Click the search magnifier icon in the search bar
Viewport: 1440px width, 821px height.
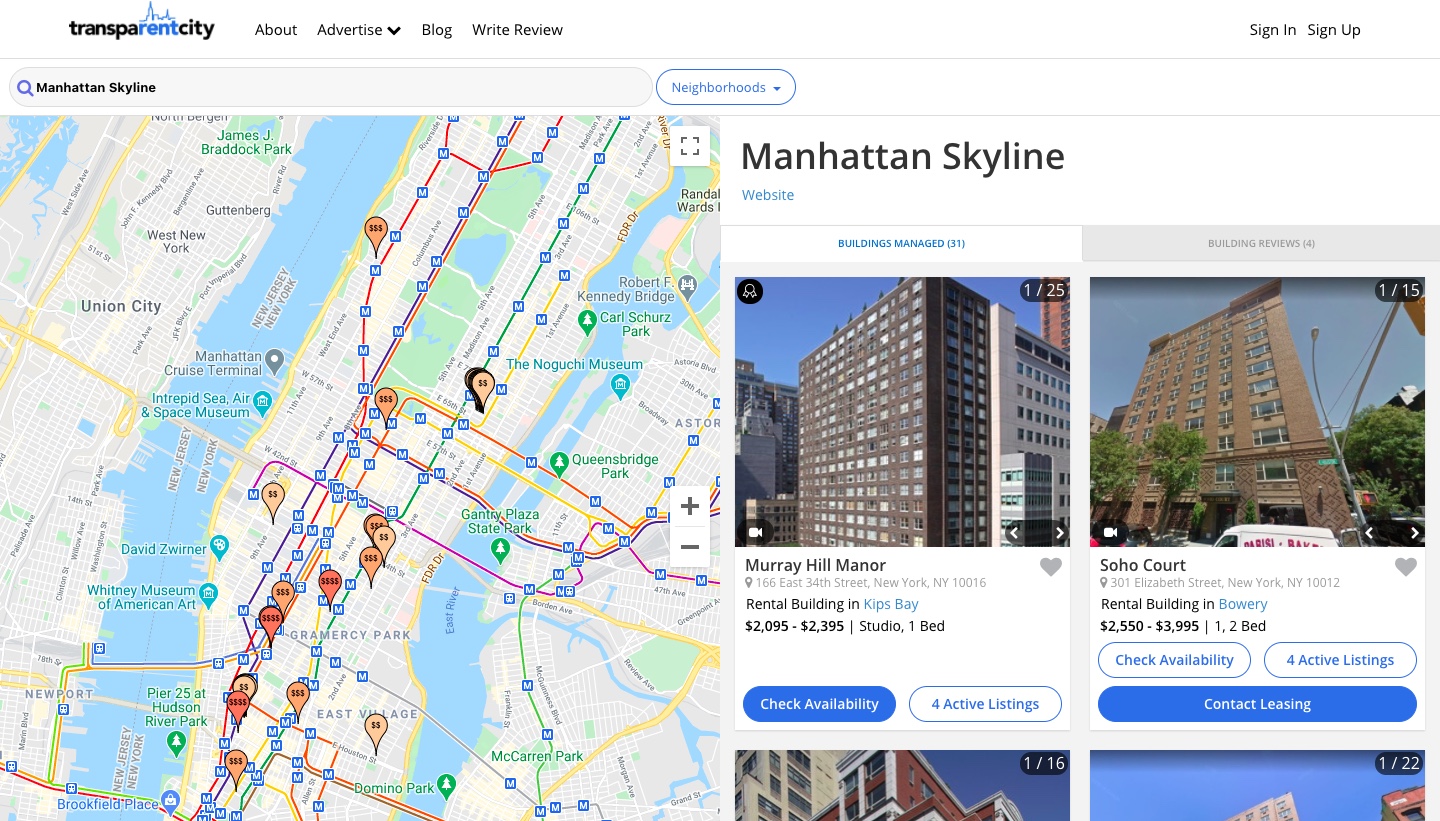(25, 87)
